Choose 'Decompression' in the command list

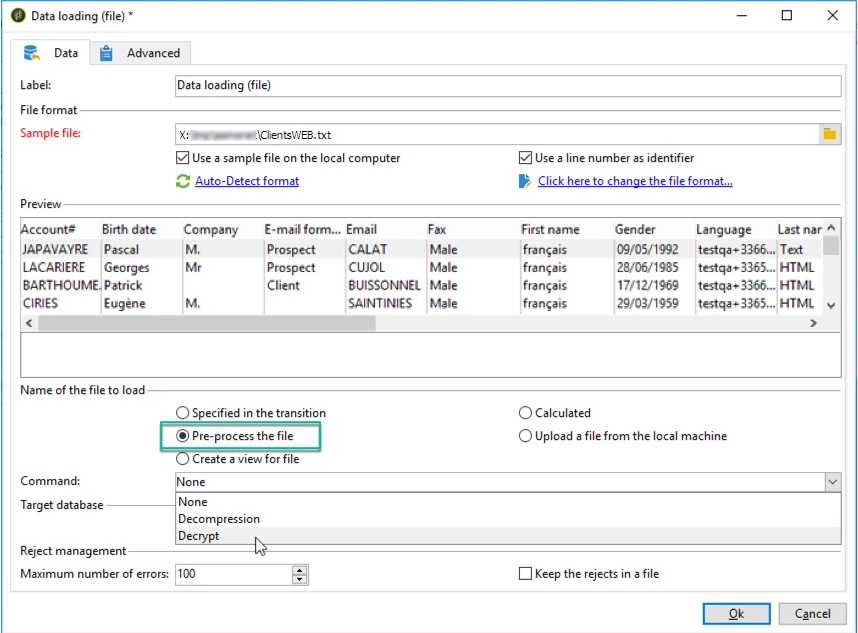point(508,519)
